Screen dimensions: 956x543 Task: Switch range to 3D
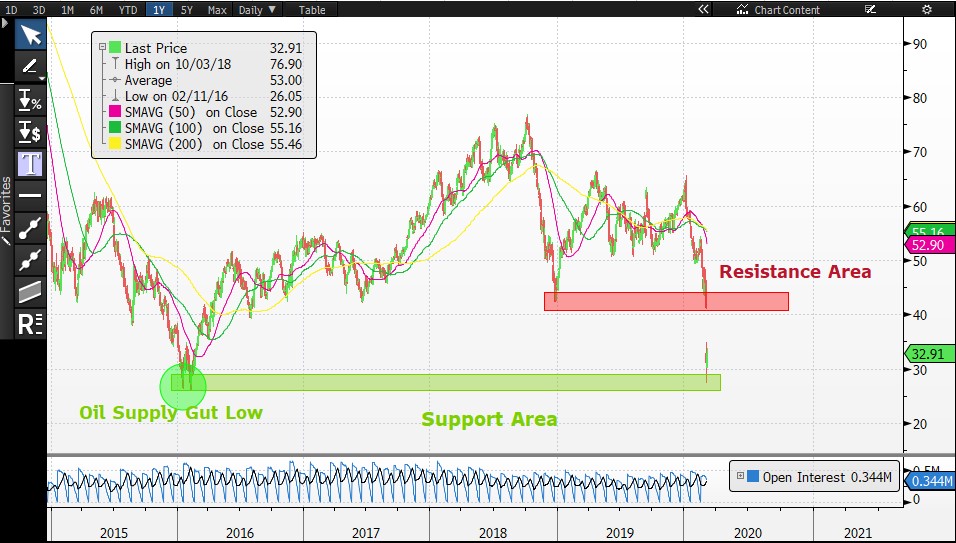[x=38, y=10]
